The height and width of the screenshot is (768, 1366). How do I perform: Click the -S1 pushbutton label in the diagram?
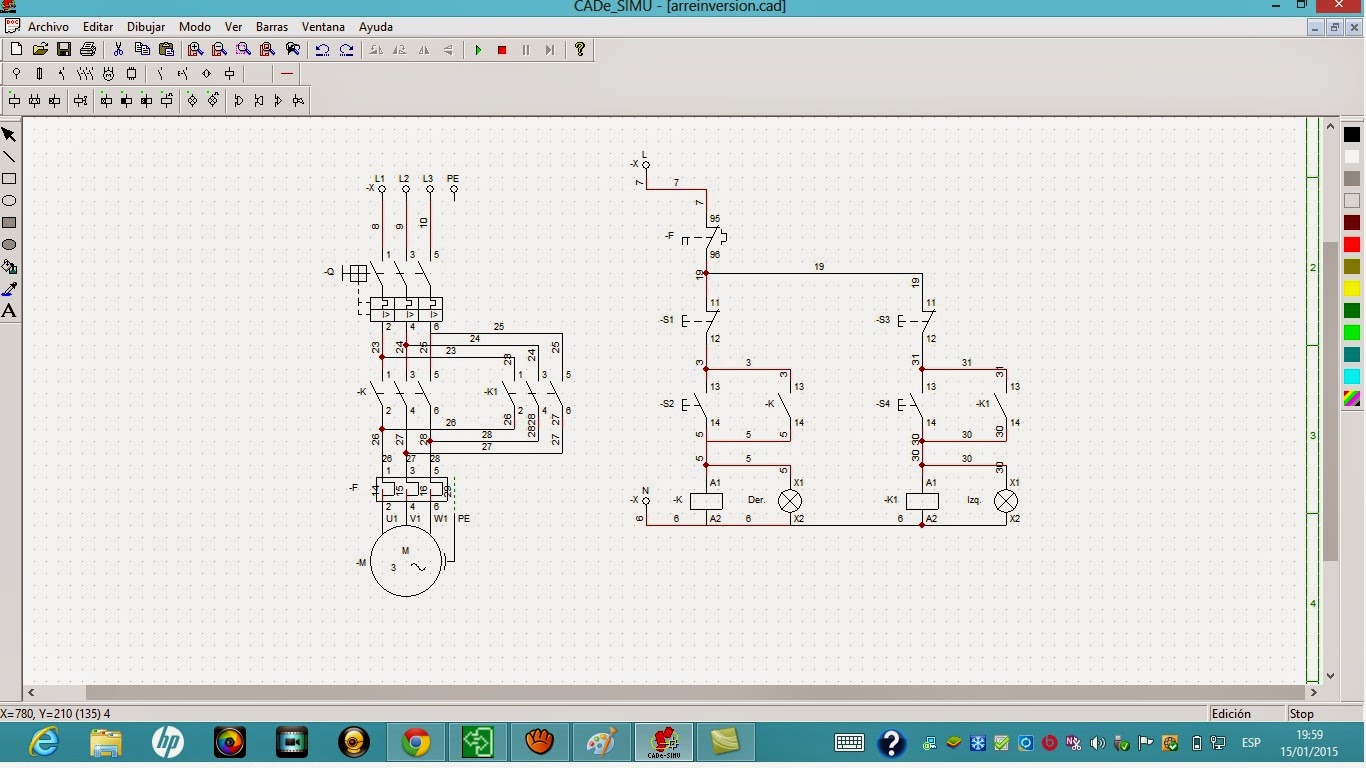(x=667, y=320)
